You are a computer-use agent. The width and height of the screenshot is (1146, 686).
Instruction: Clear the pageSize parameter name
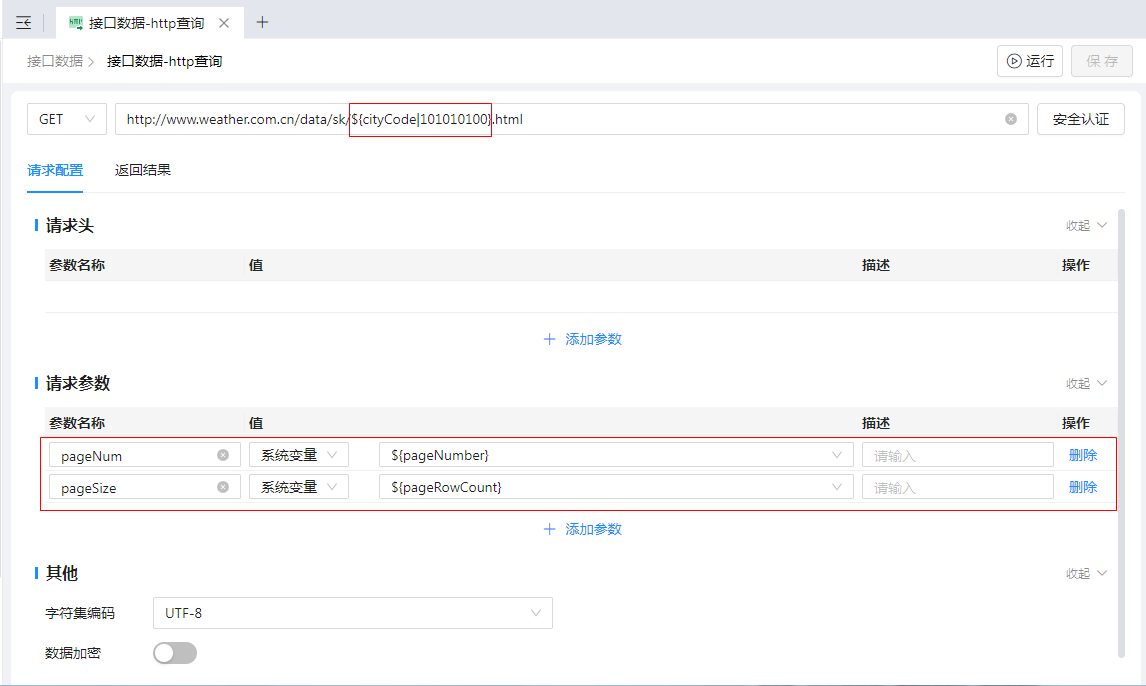[223, 487]
